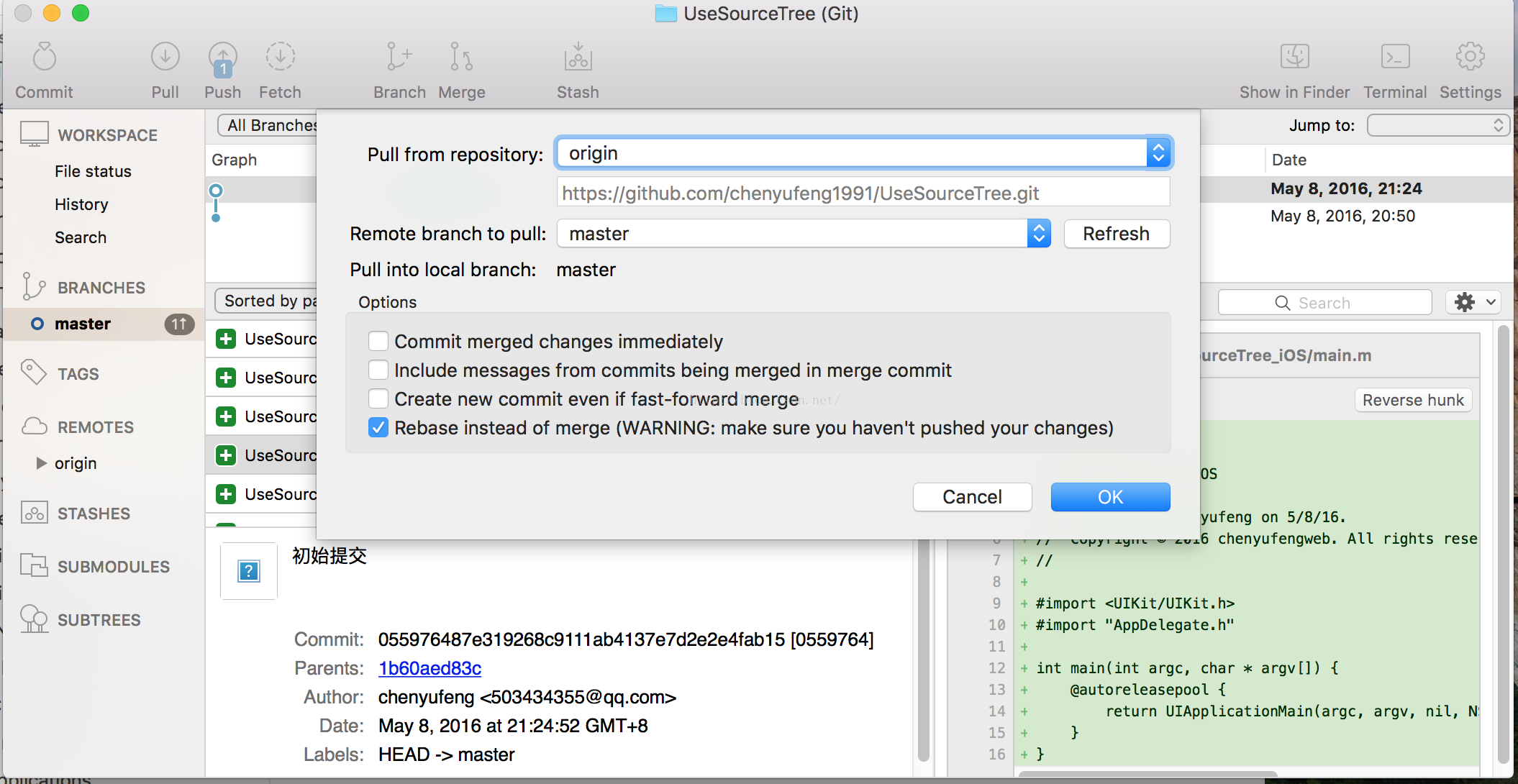Enable Commit merged changes immediately

pyautogui.click(x=378, y=341)
